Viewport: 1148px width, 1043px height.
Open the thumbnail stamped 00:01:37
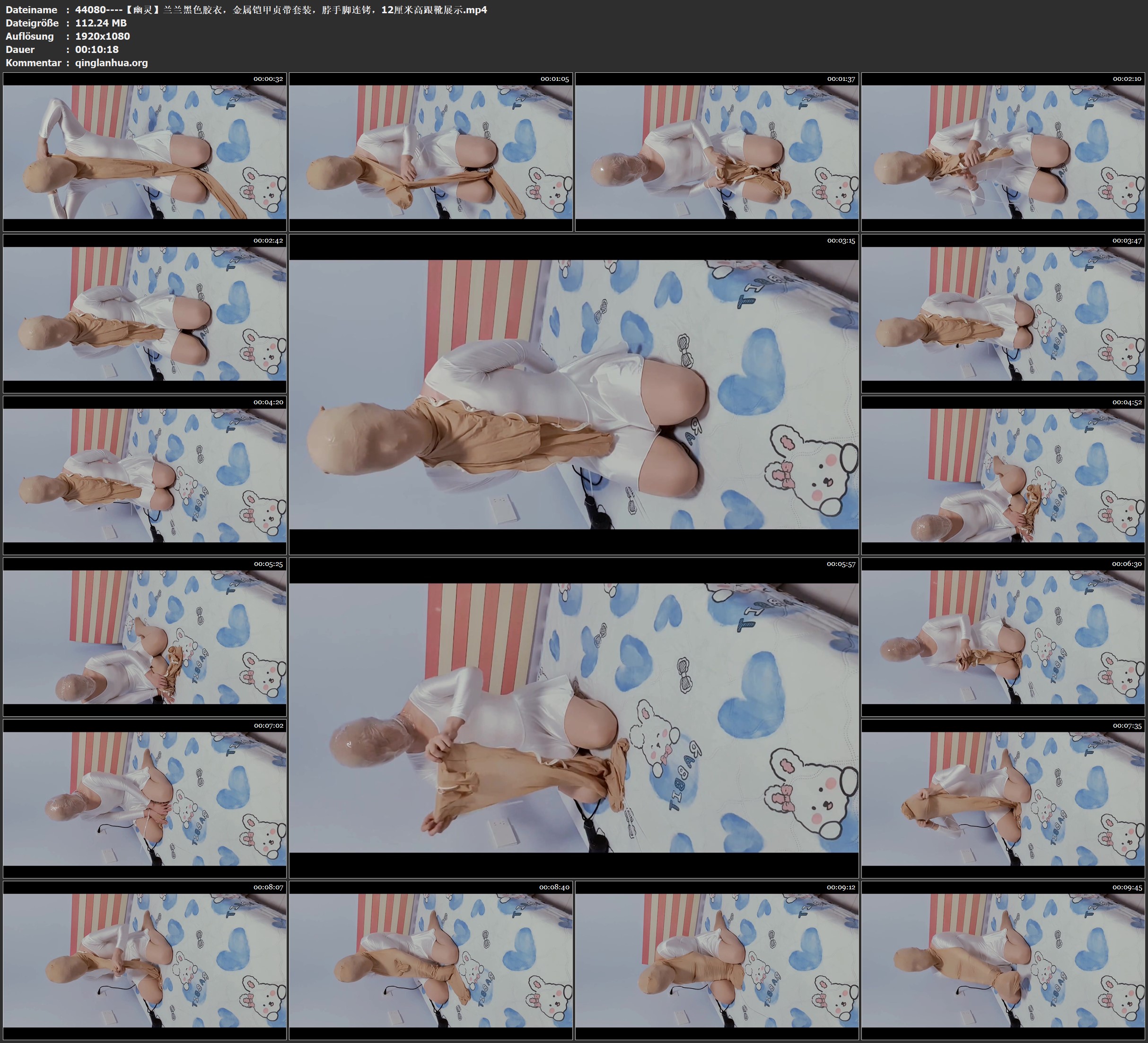[717, 152]
